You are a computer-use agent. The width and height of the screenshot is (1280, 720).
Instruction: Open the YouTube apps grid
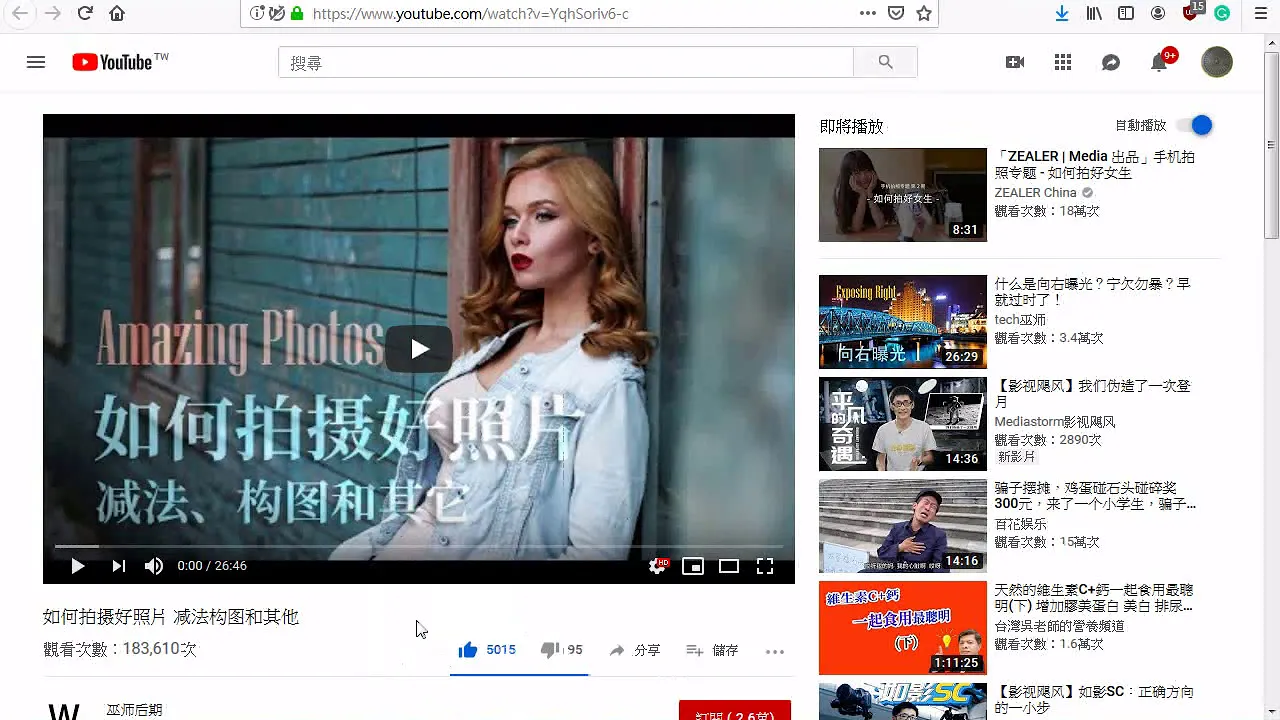click(x=1063, y=62)
